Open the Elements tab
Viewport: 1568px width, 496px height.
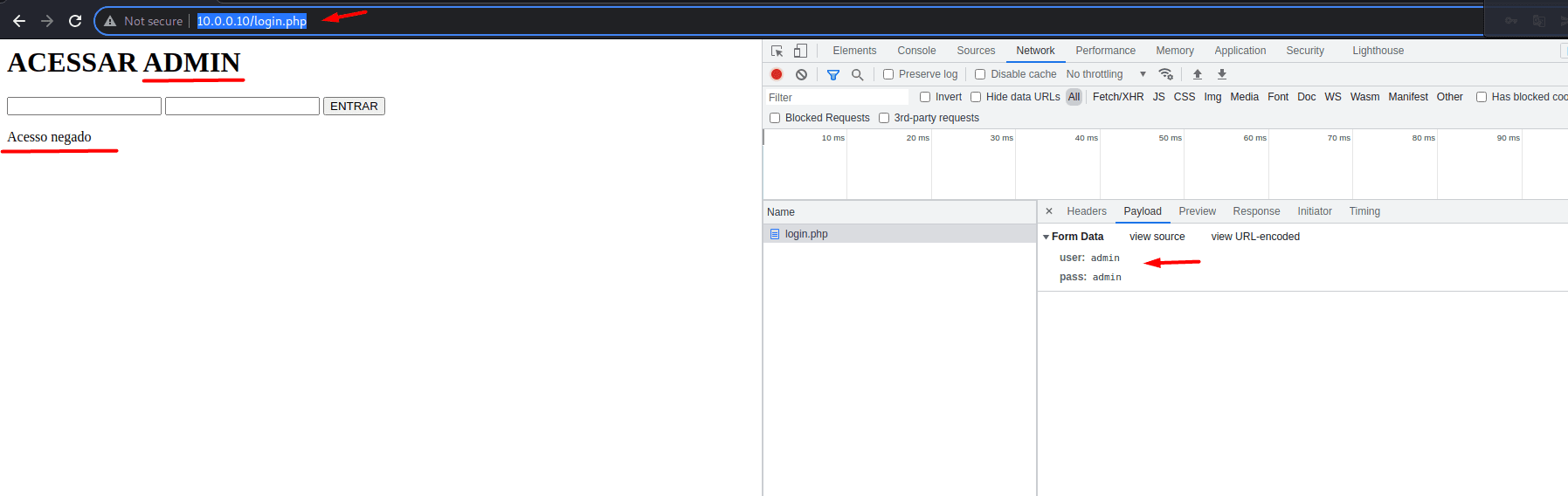coord(854,51)
